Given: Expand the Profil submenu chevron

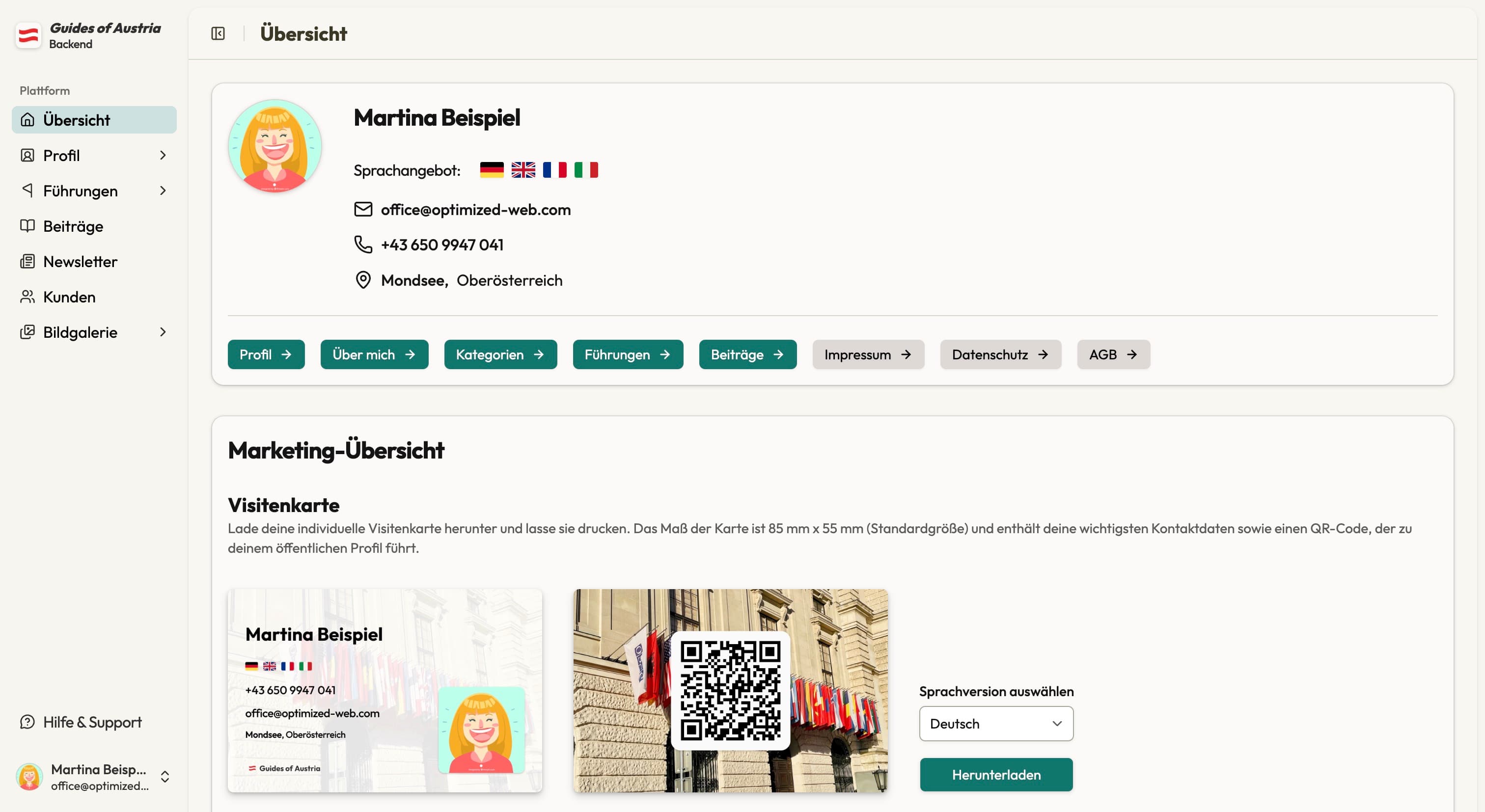Looking at the screenshot, I should [x=163, y=155].
